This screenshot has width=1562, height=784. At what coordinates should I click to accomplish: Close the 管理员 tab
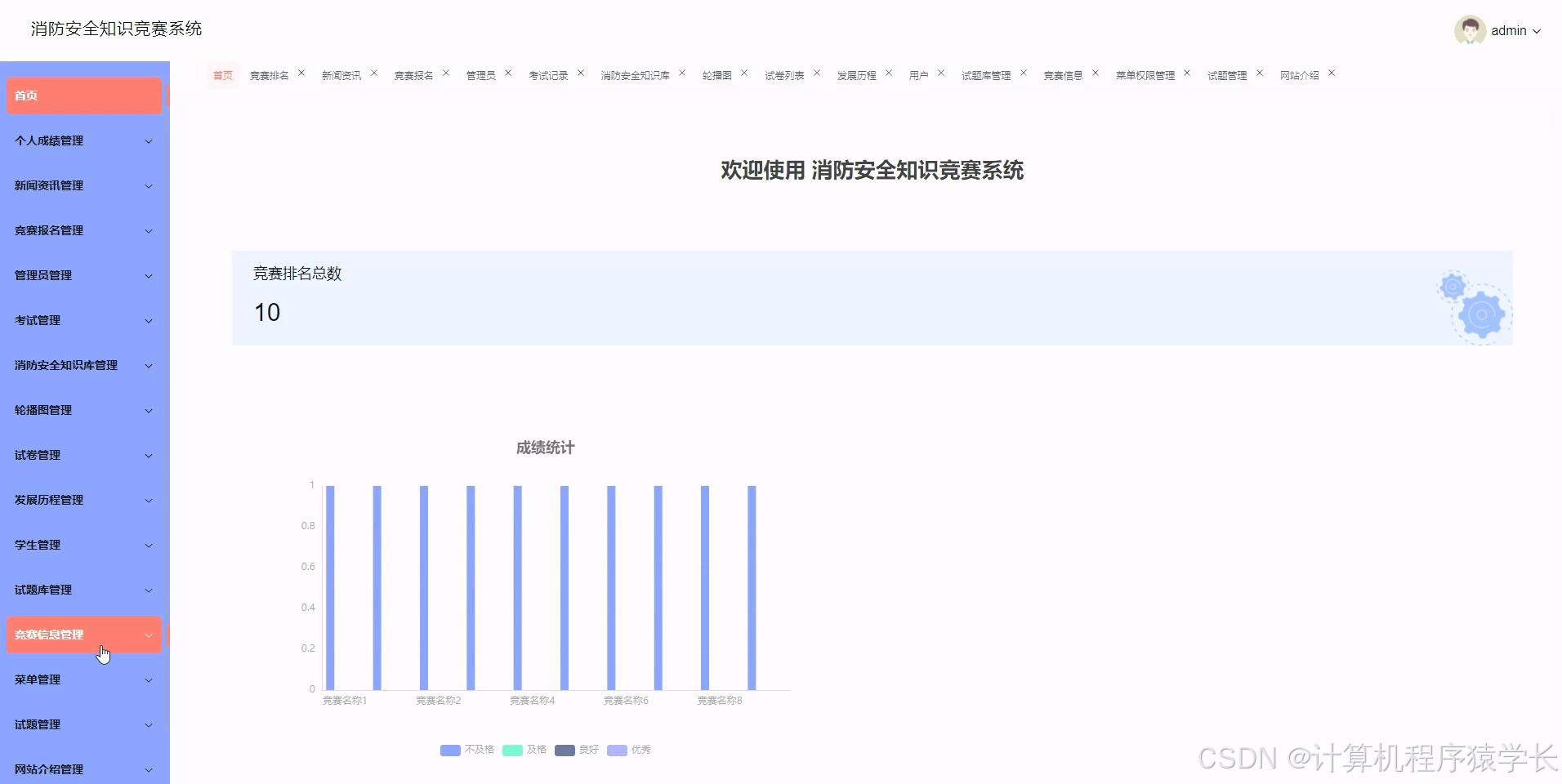pos(508,73)
